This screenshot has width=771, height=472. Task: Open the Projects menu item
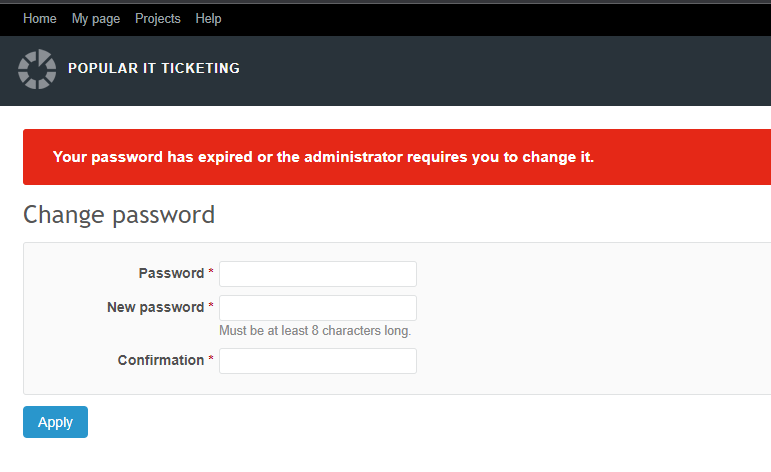[158, 19]
